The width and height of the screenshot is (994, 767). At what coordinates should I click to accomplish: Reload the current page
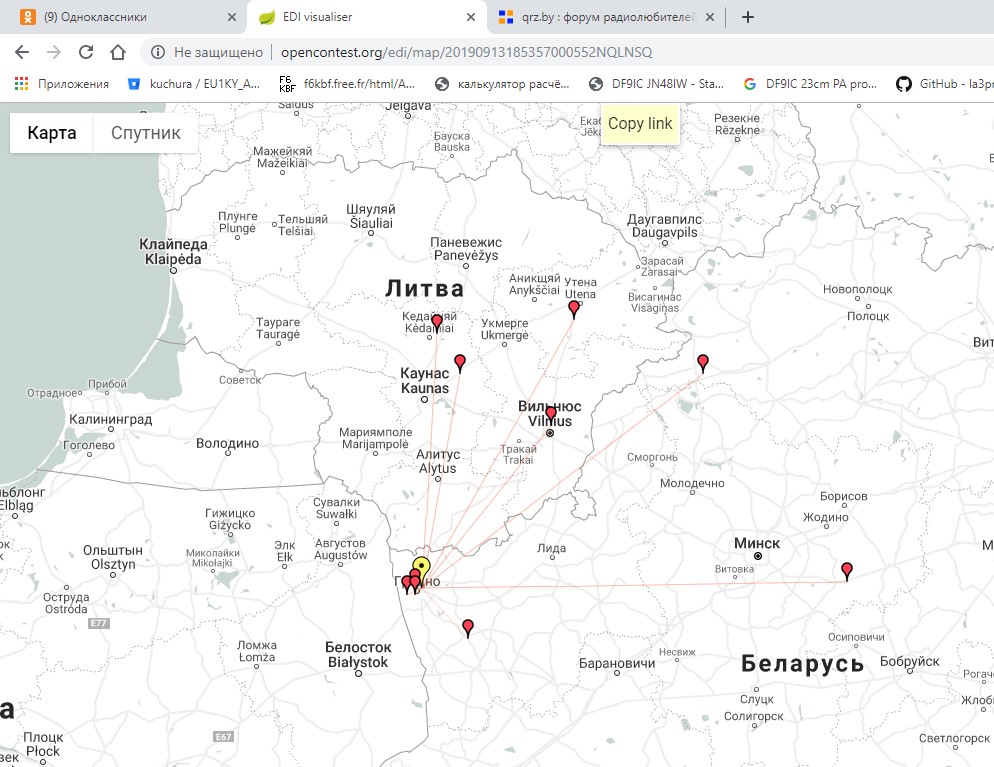point(86,52)
